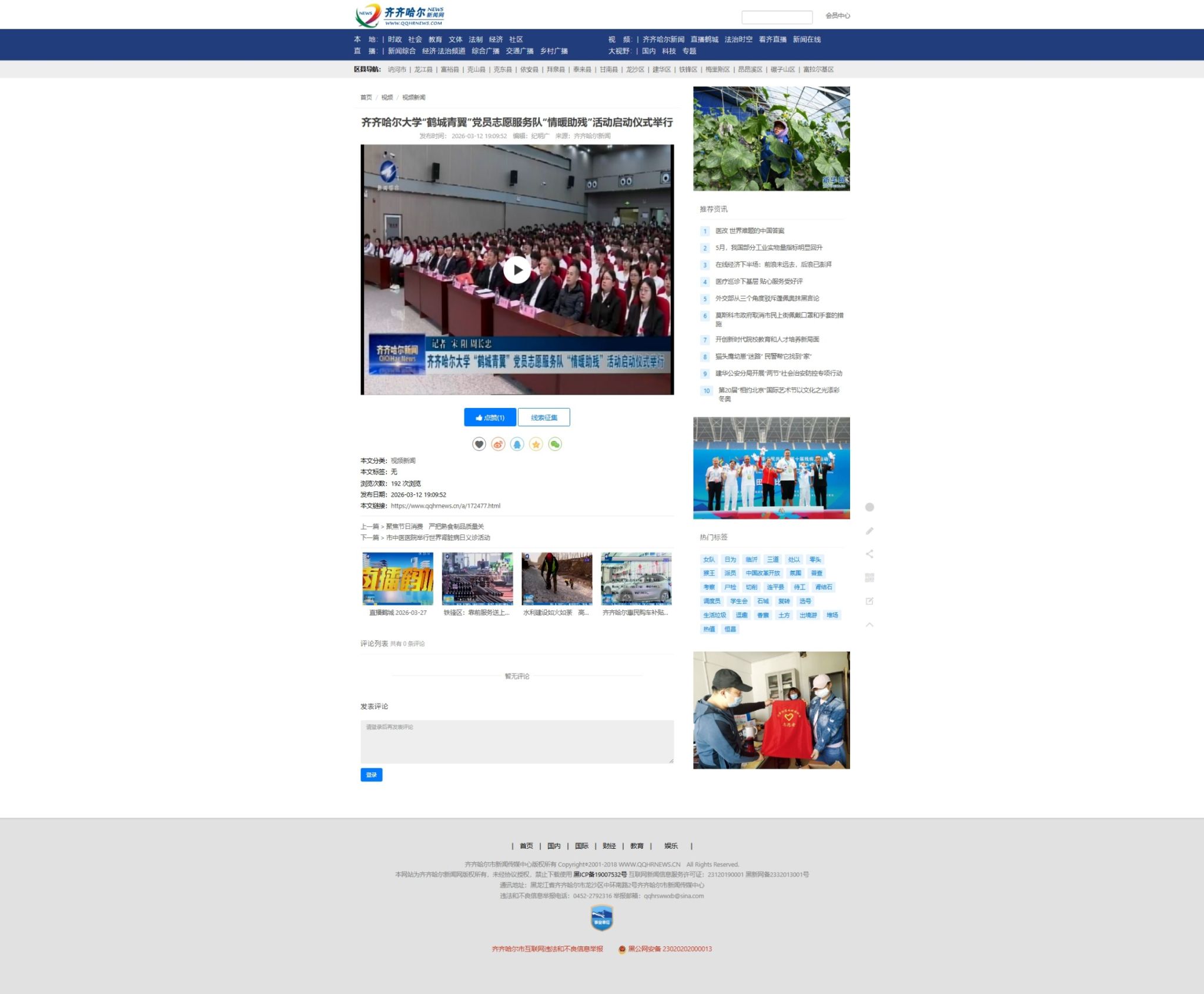This screenshot has width=1204, height=994.
Task: Click the floating pencil edit icon
Action: 869,531
